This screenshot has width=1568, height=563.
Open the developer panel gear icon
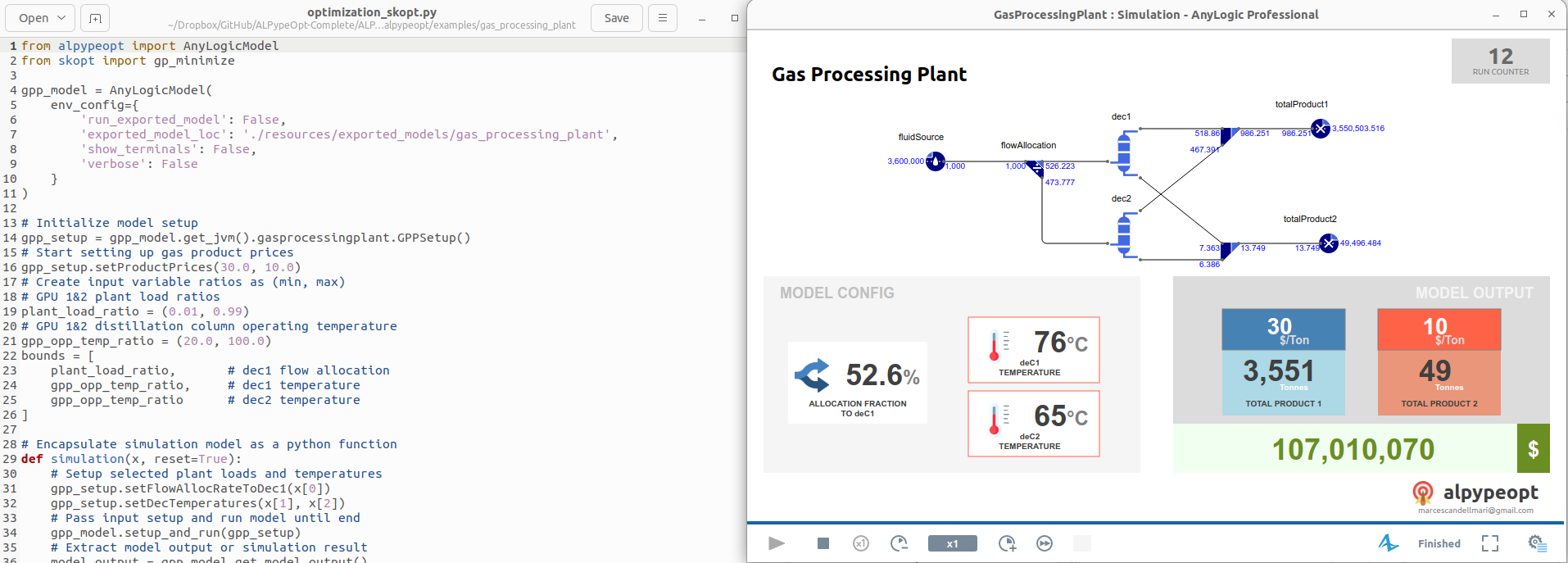click(x=1537, y=543)
